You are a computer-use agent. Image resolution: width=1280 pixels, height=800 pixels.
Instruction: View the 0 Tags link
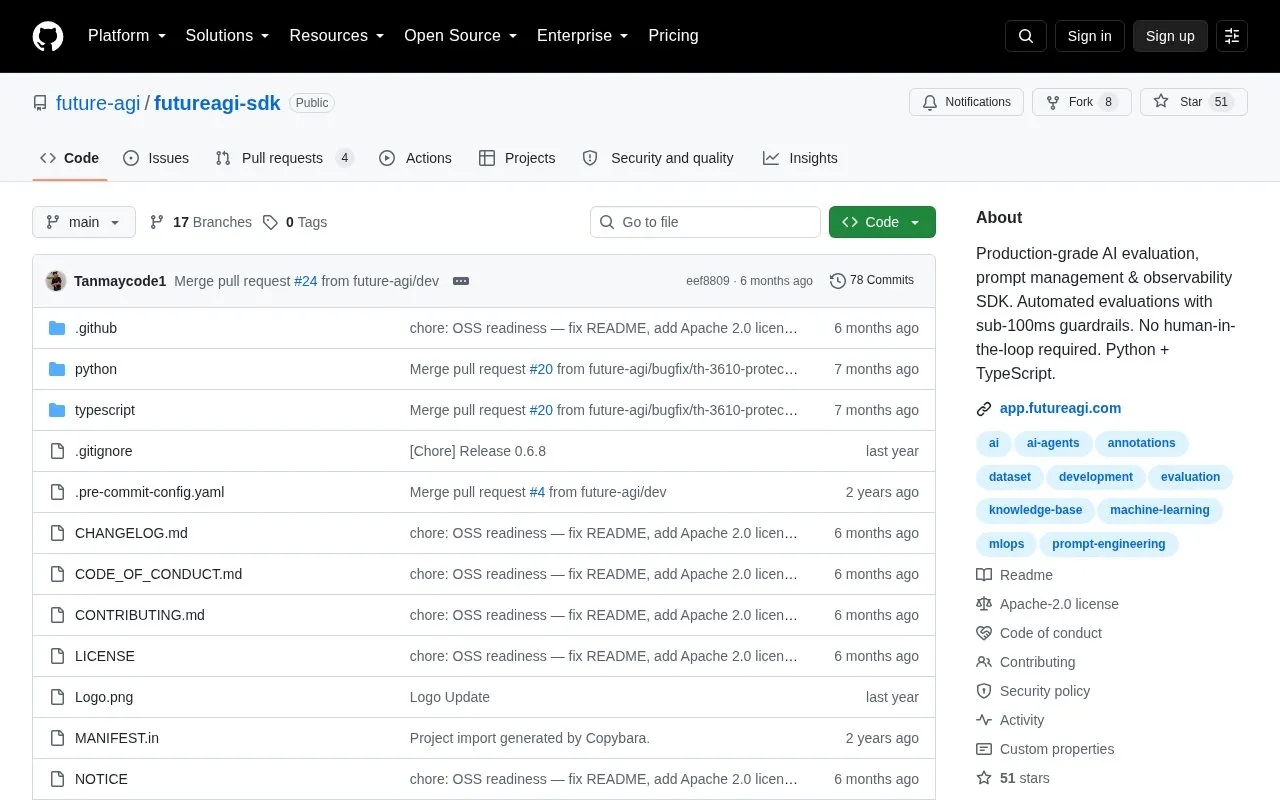[x=295, y=222]
